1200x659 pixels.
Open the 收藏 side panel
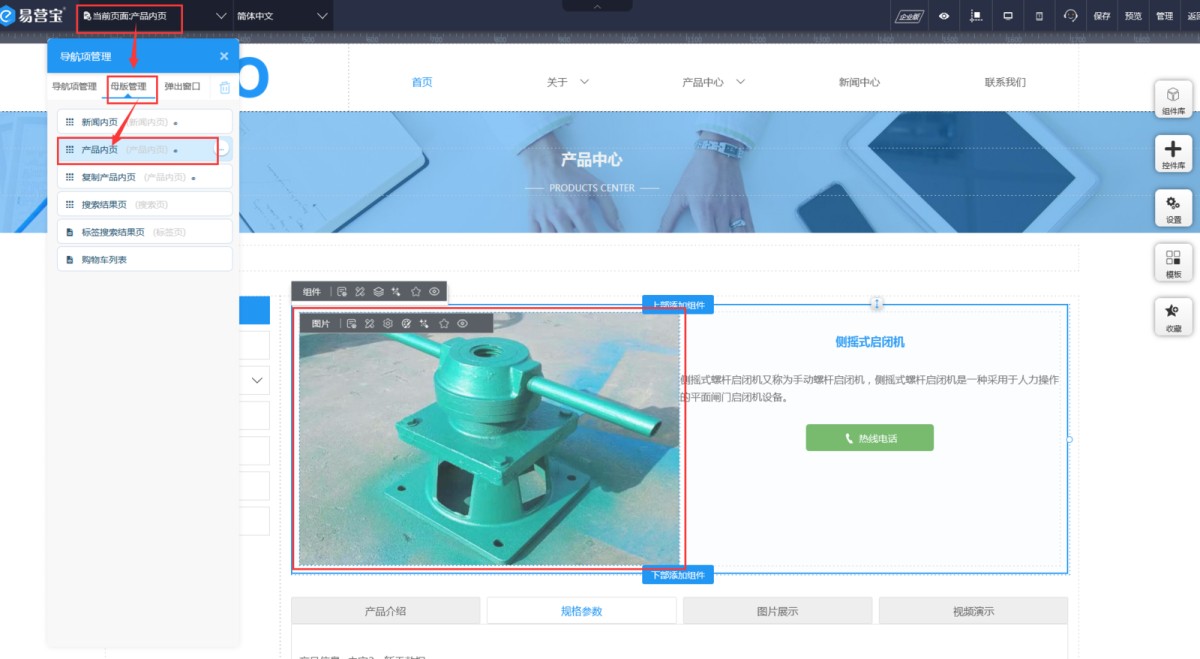tap(1173, 316)
